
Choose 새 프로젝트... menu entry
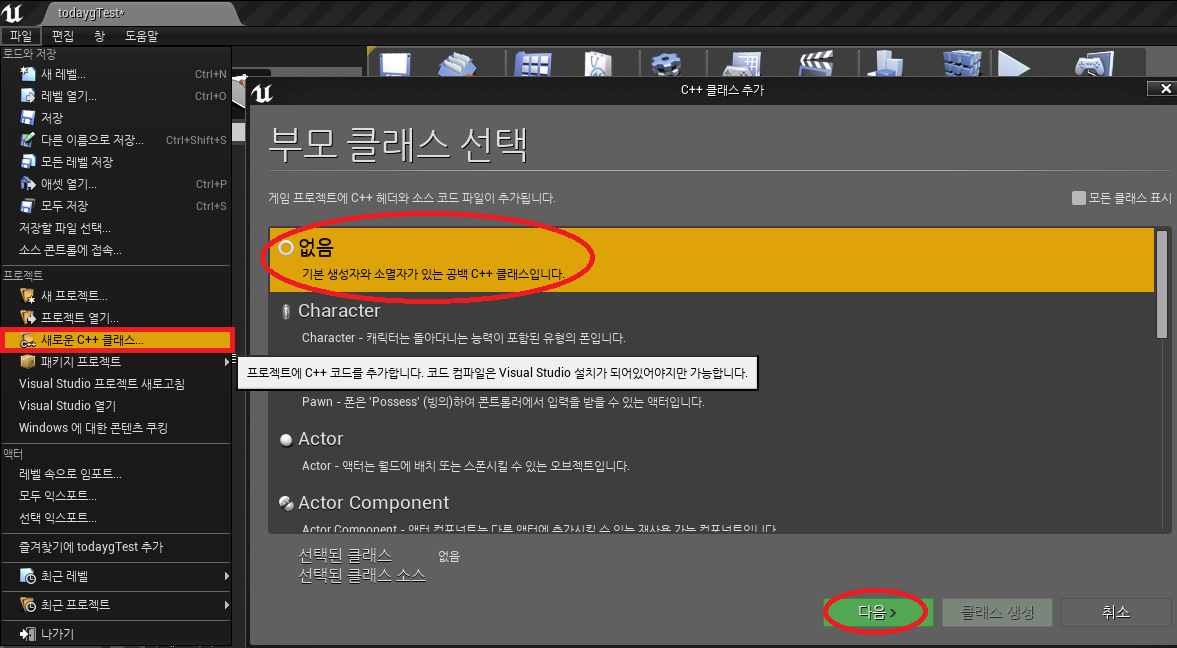(116, 296)
